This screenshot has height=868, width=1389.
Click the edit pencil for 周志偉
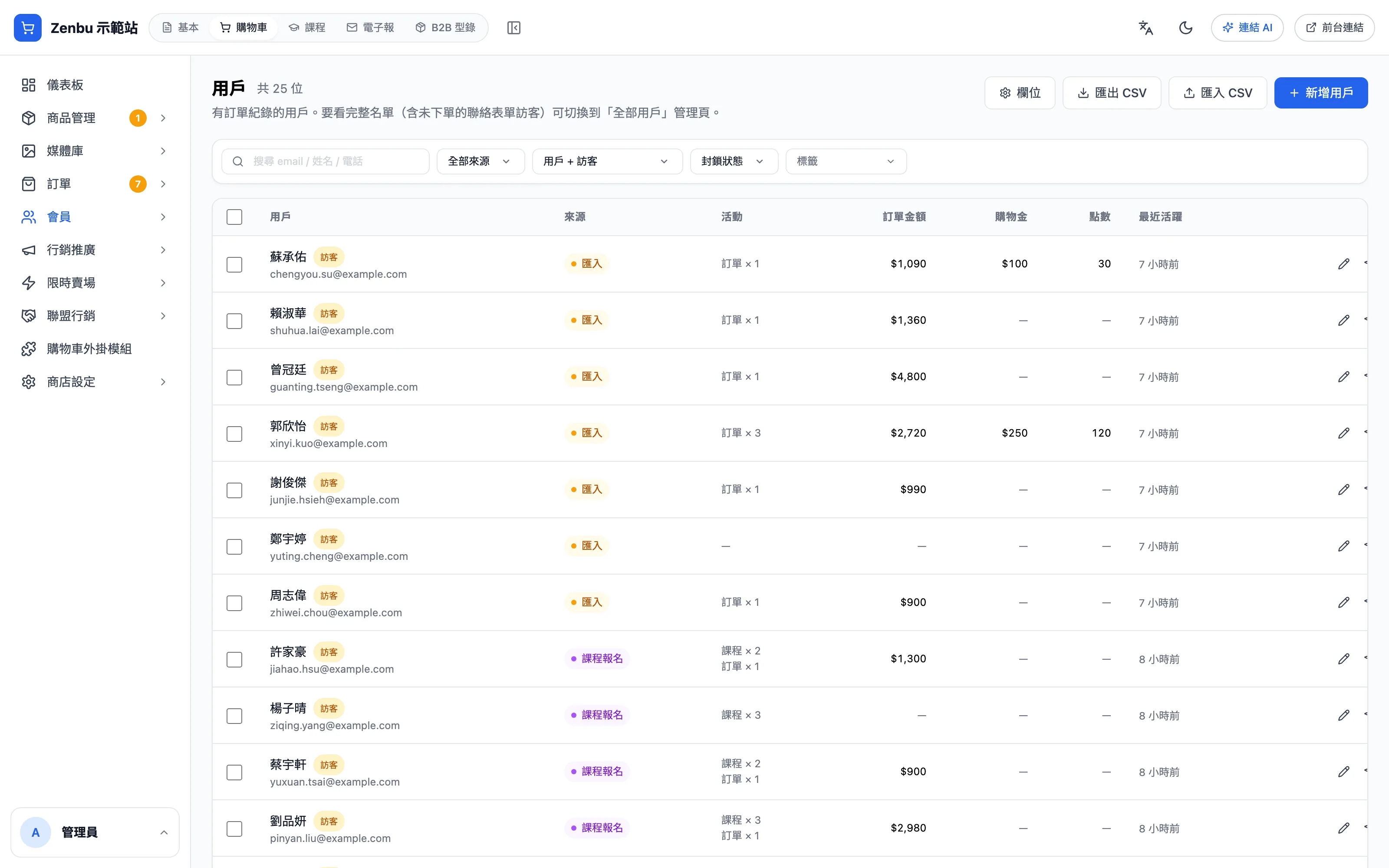click(1344, 602)
